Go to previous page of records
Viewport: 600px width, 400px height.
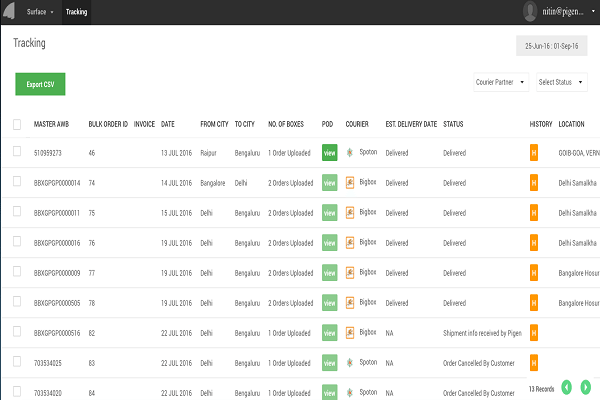click(567, 387)
